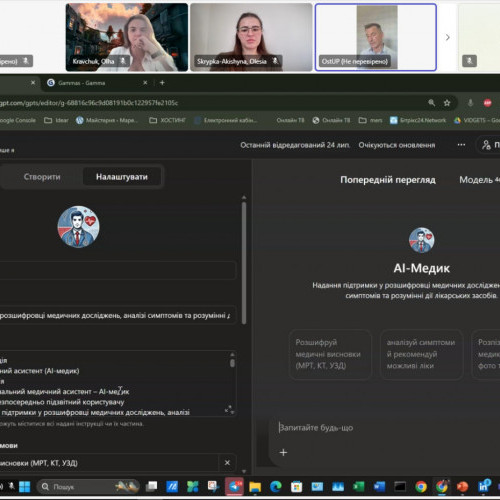Open the Онлайн ТВ bookmark with globe icon
This screenshot has height=500, width=500.
[331, 120]
